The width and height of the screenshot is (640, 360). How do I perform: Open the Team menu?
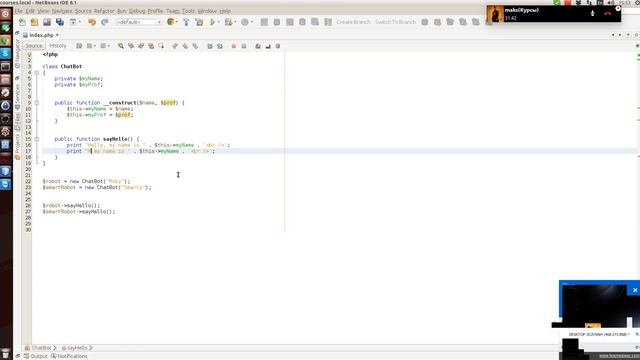[x=173, y=11]
